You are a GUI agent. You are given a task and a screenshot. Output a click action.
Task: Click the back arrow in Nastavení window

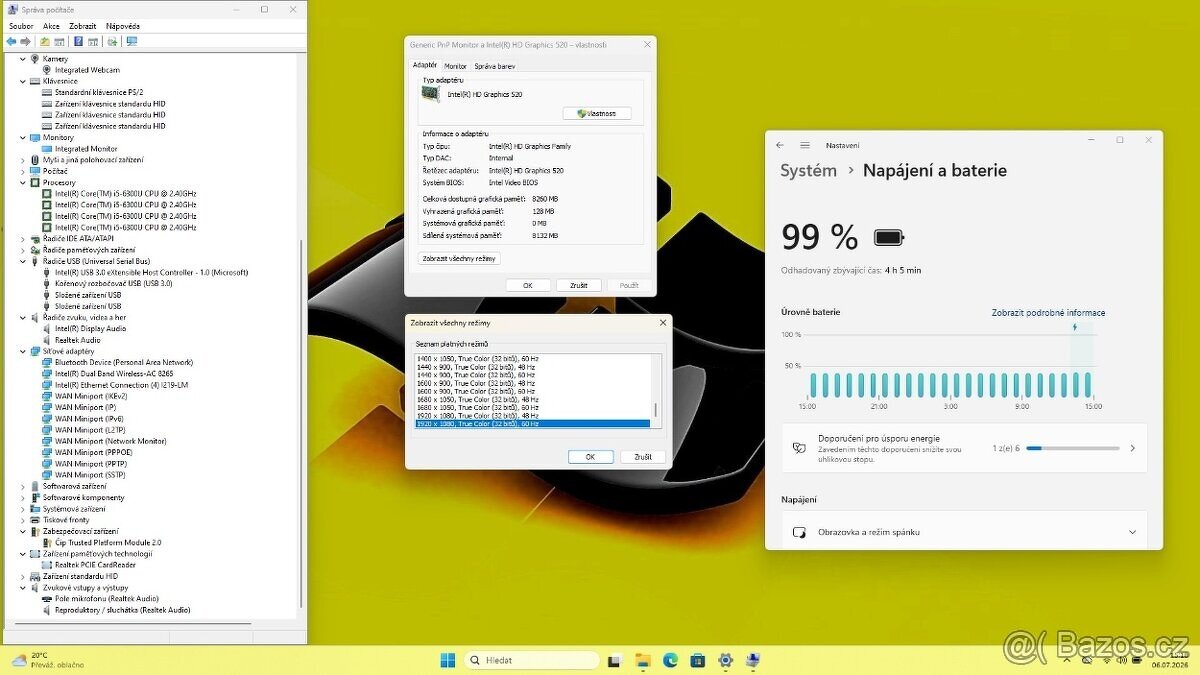coord(780,145)
